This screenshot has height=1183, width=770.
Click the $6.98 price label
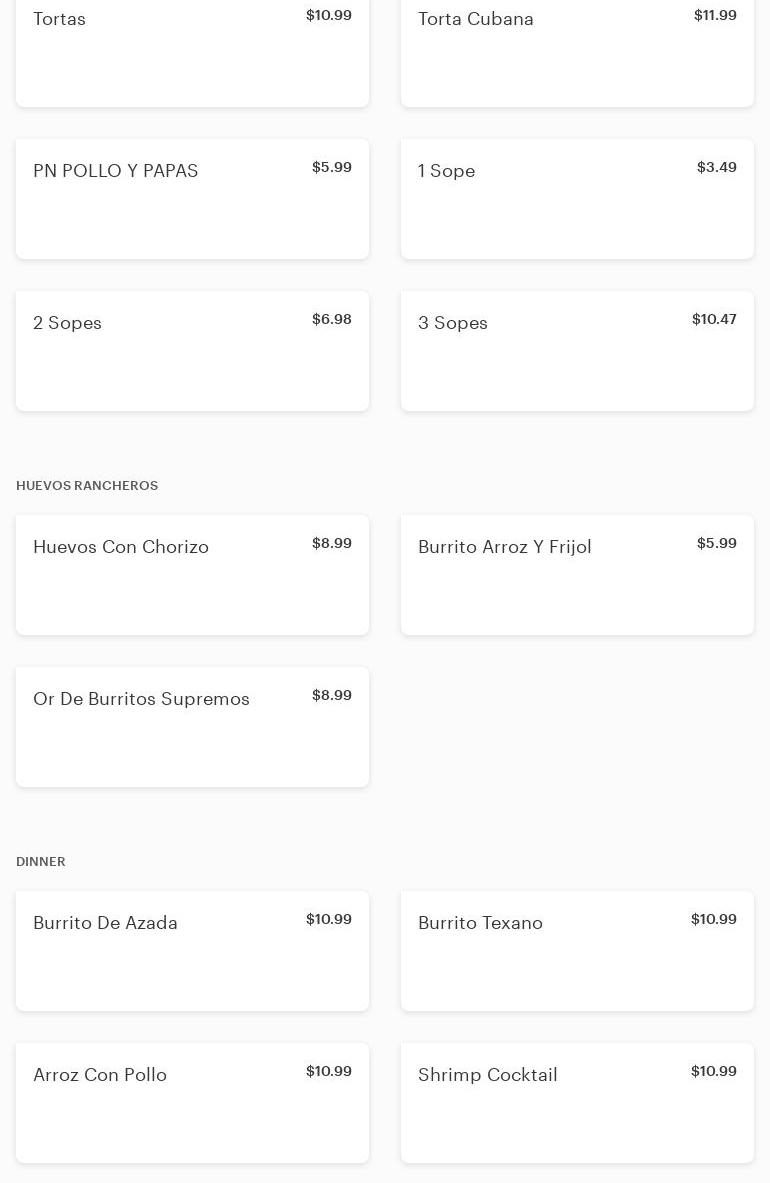331,319
